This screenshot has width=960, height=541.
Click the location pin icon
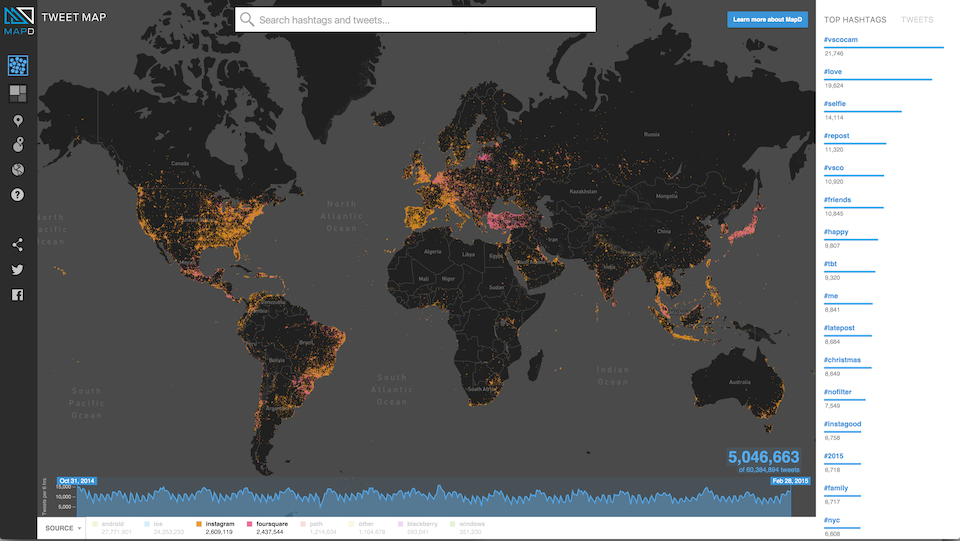pyautogui.click(x=18, y=121)
